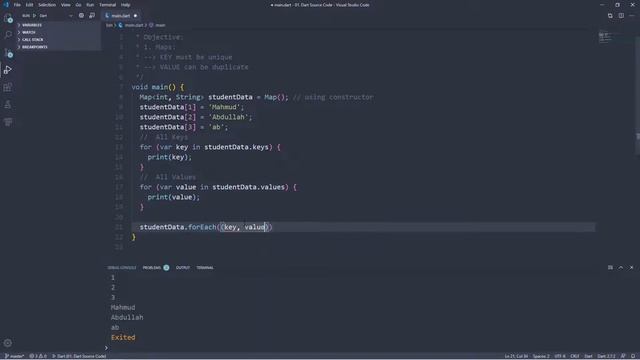Viewport: 640px width, 360px height.
Task: Click the CRLF line ending indicator
Action: 575,356
